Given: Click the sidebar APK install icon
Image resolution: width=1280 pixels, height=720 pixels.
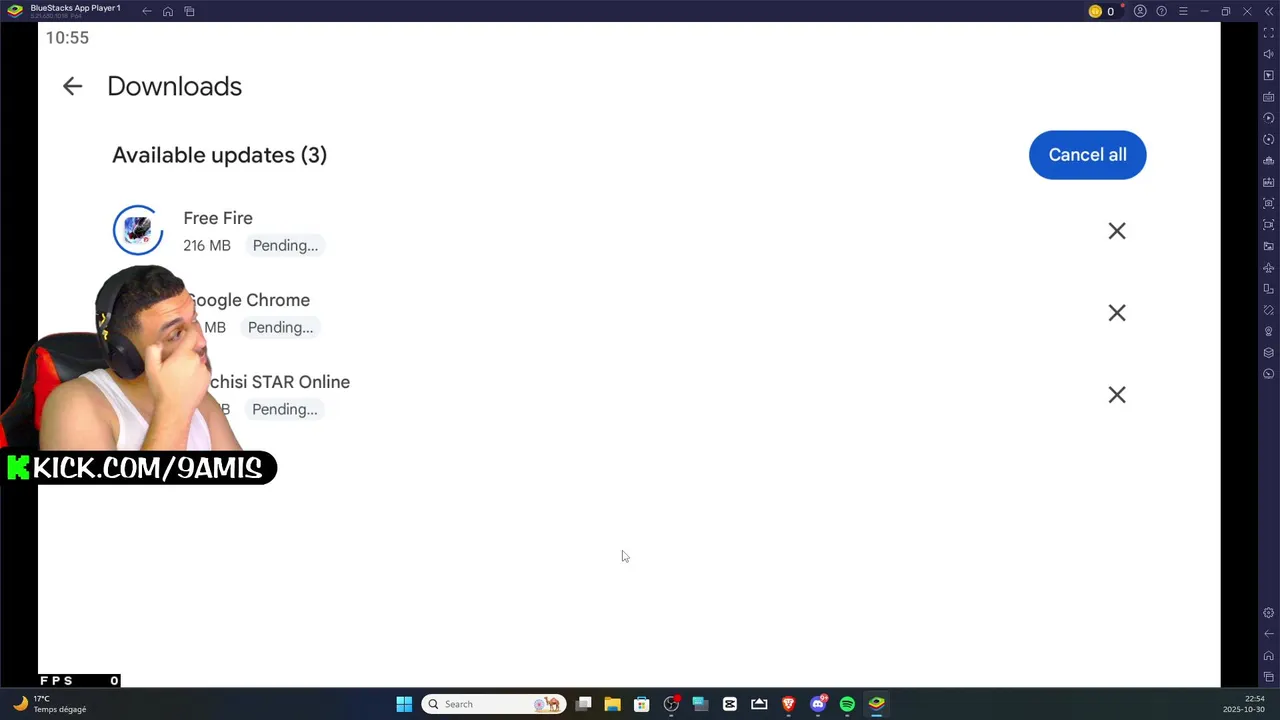Looking at the screenshot, I should (x=1269, y=182).
